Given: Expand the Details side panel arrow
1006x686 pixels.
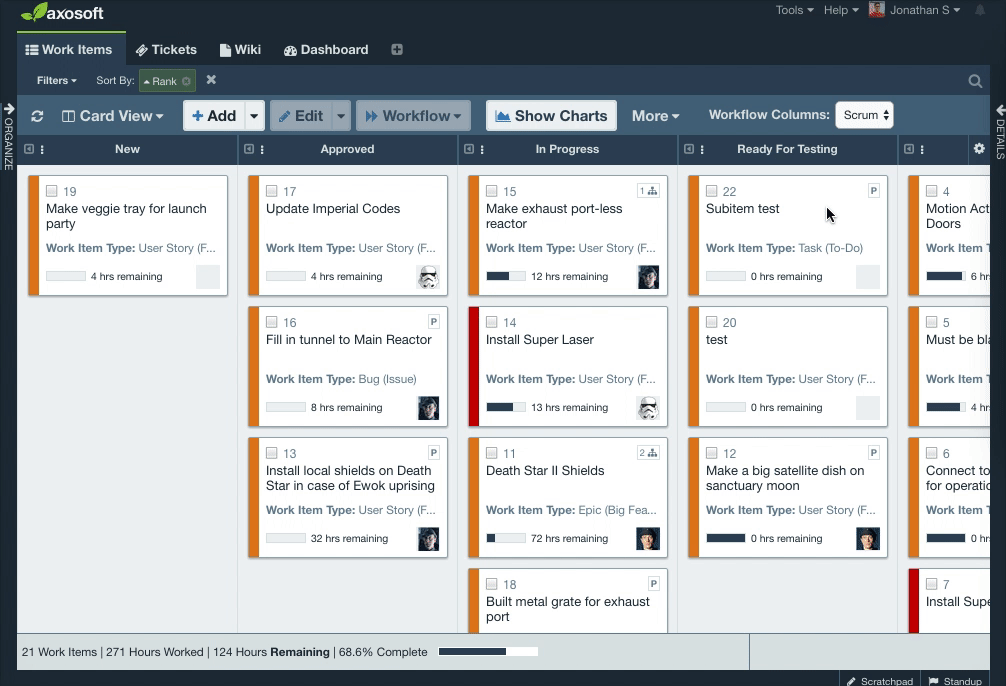Looking at the screenshot, I should 1000,110.
